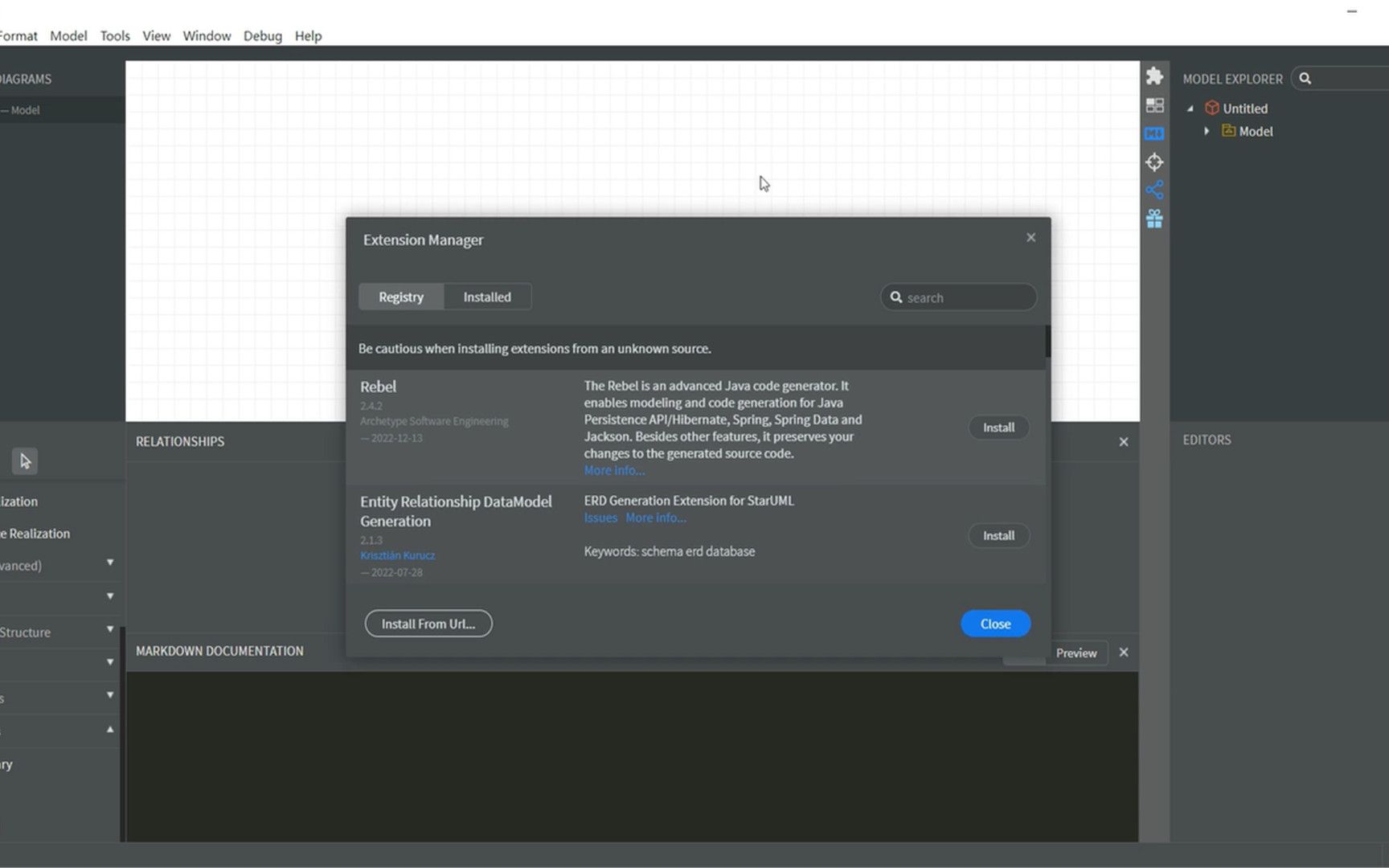Click the share icon in right sidebar

[1154, 190]
